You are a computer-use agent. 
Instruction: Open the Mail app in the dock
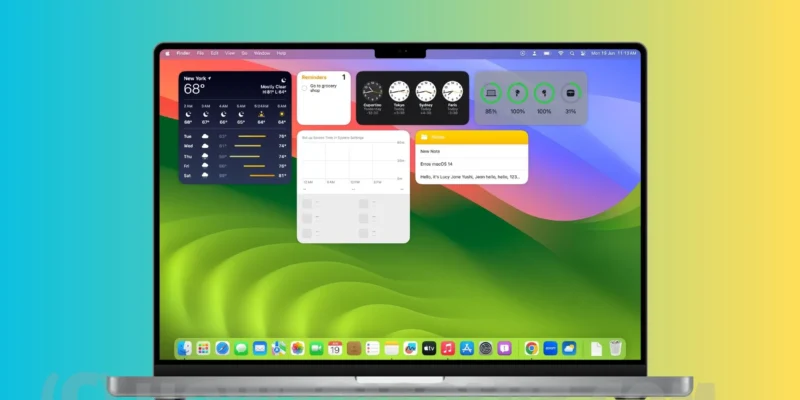[260, 348]
